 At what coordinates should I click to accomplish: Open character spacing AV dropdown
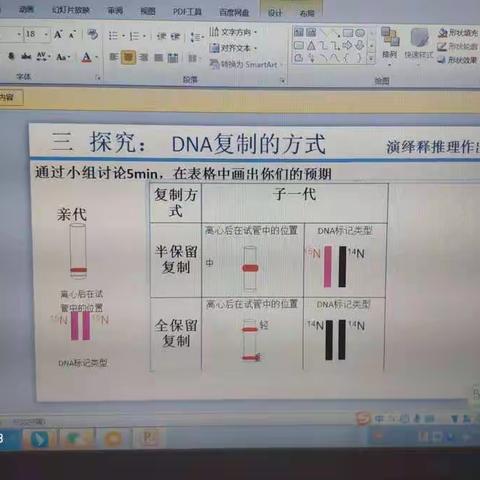(43, 57)
